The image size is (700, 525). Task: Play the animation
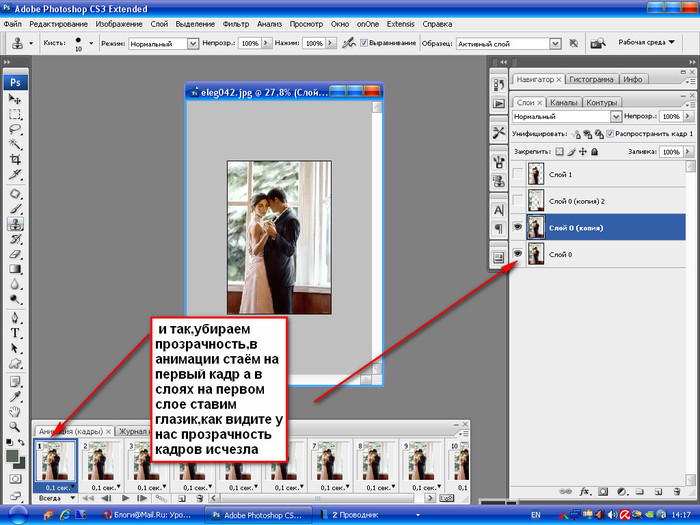click(x=125, y=498)
